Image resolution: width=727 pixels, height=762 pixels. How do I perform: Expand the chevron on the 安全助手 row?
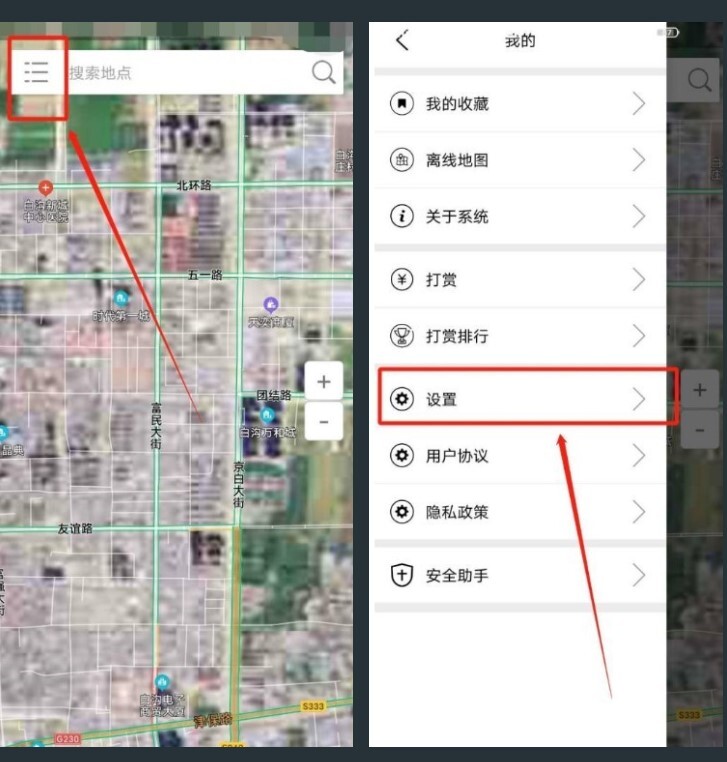coord(639,575)
